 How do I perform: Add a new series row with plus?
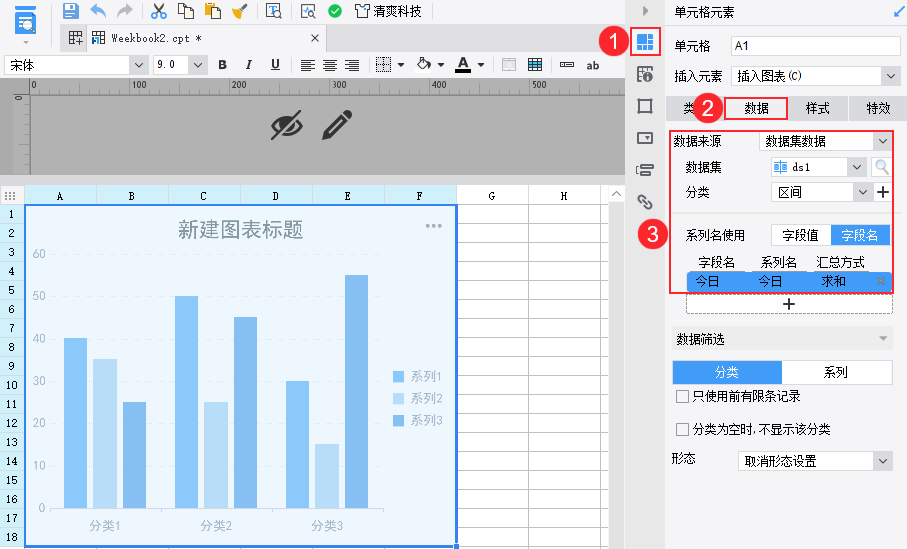click(789, 304)
